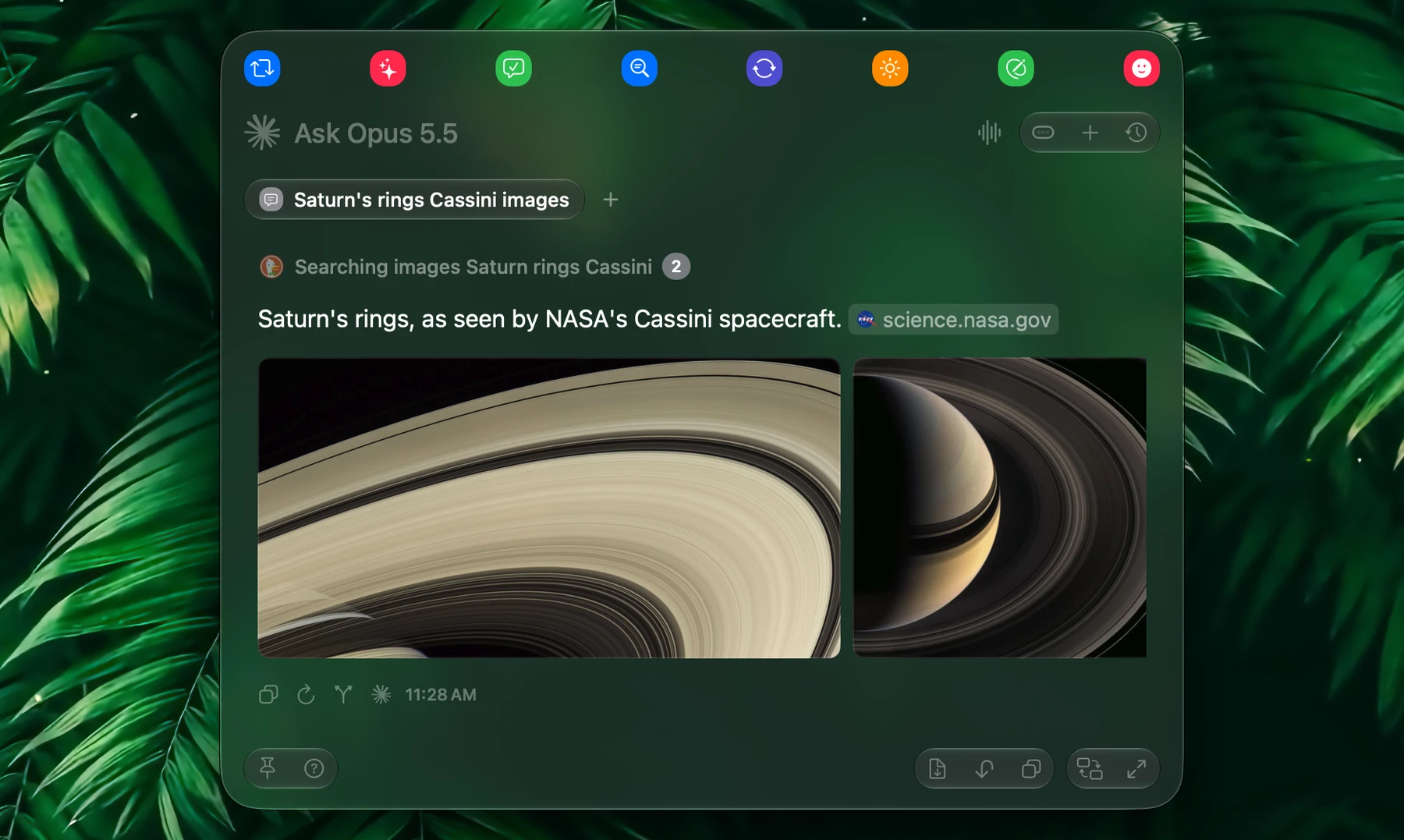Click the blue crop-rotate icon at top
Screen dimensions: 1404x840
coord(262,69)
